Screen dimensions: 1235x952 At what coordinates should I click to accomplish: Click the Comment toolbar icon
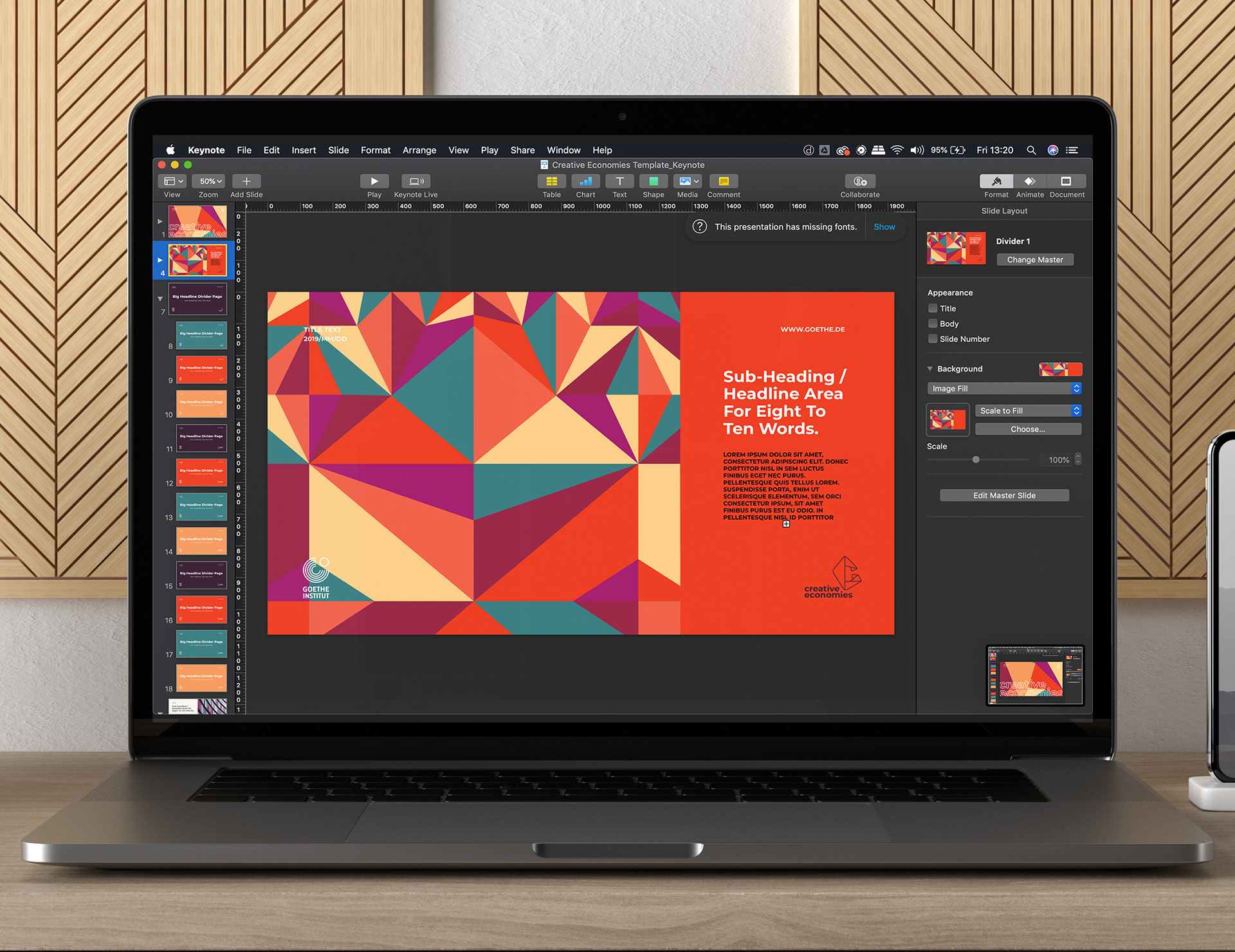[724, 181]
